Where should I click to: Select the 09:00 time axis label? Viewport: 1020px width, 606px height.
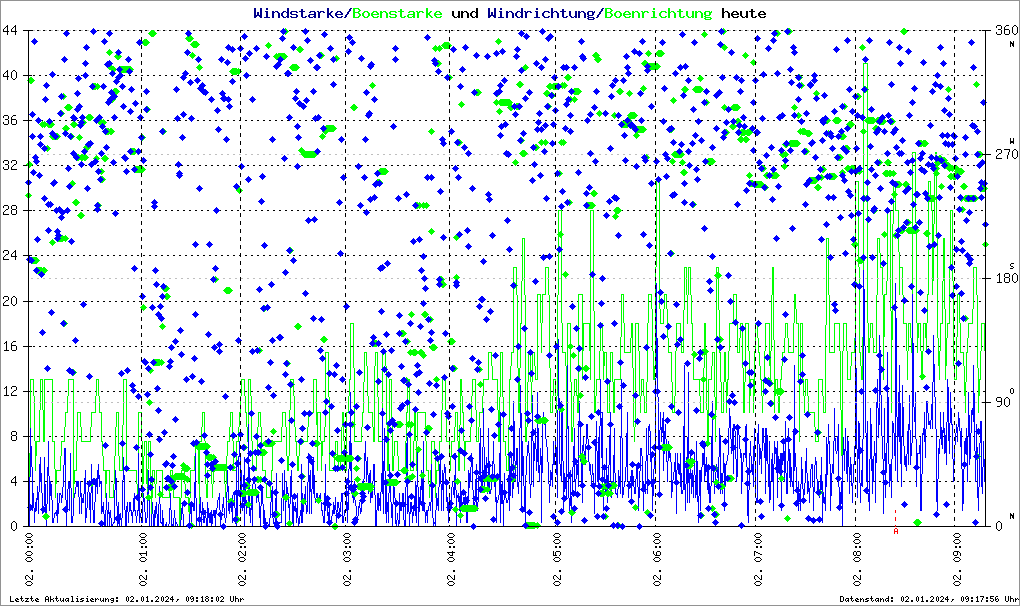pos(959,560)
